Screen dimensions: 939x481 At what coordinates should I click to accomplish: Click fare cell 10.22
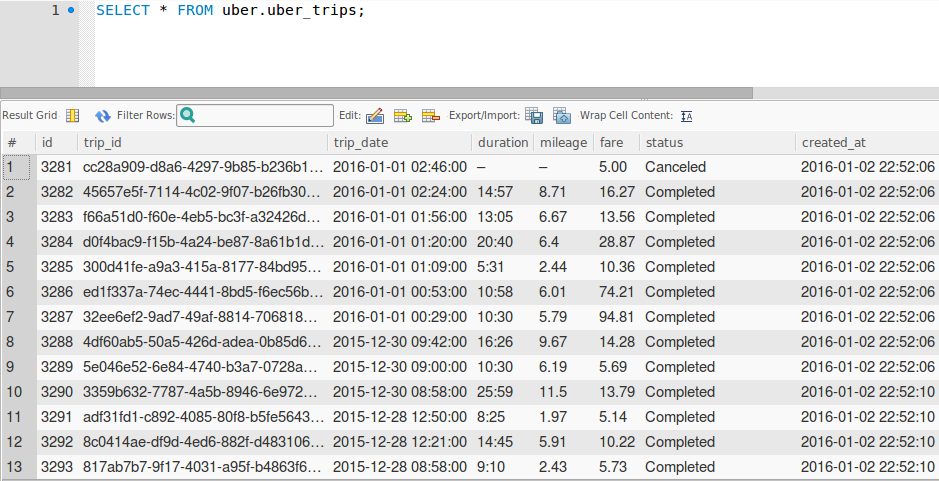tap(616, 442)
